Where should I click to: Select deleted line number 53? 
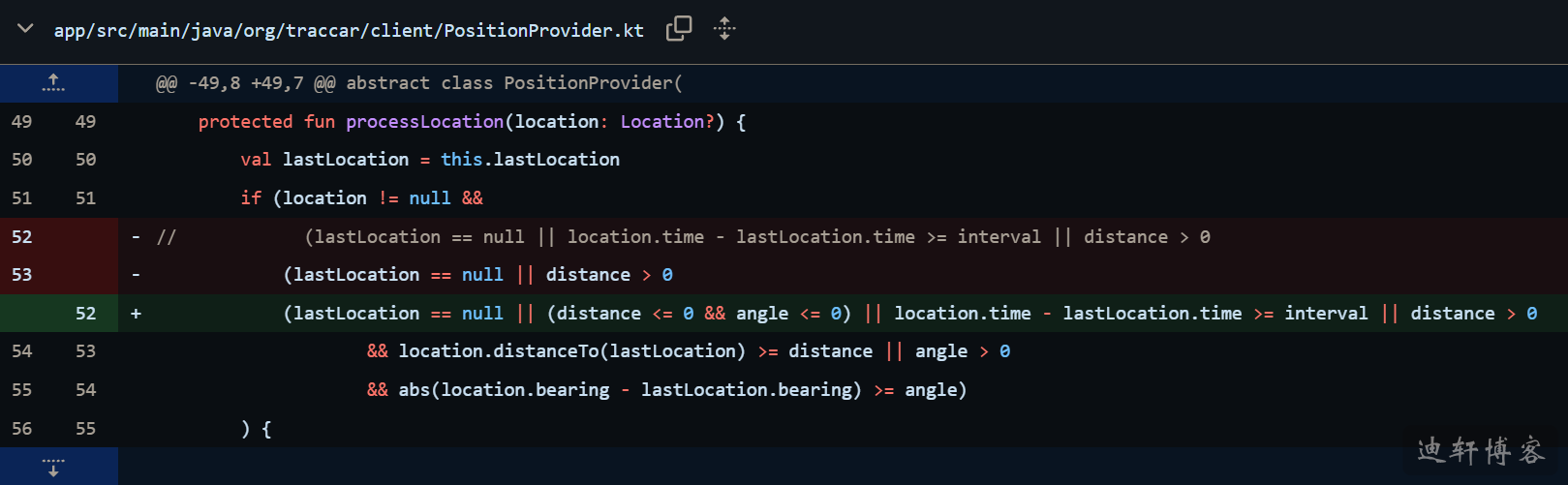pos(22,275)
